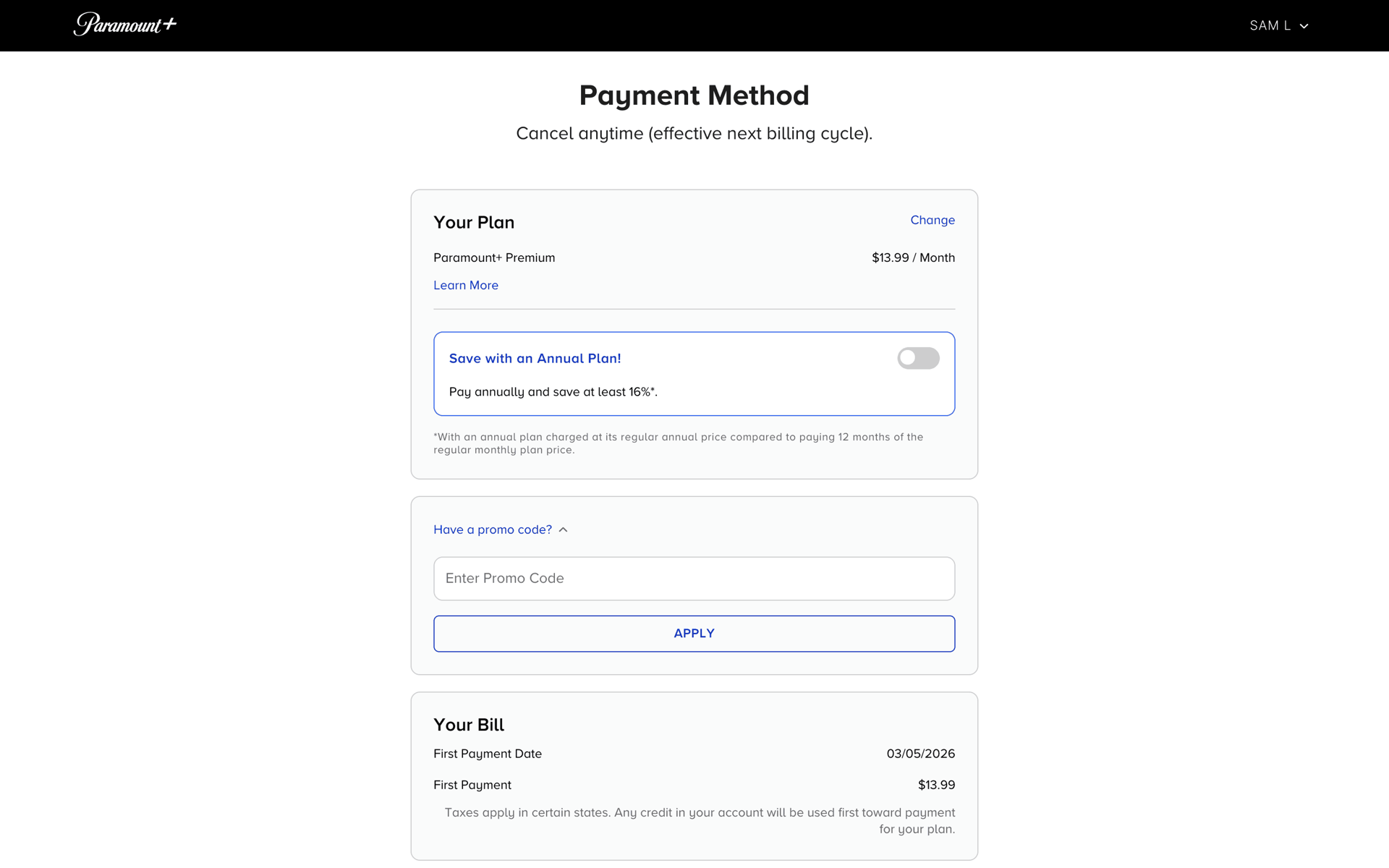Click the first payment date '03/05/2026'

click(x=920, y=754)
